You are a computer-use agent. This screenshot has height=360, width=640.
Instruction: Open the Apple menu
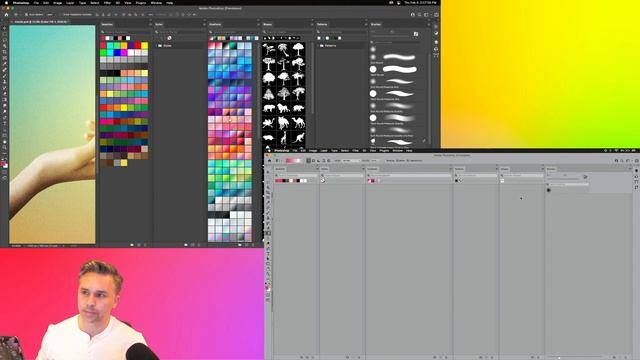pyautogui.click(x=6, y=3)
